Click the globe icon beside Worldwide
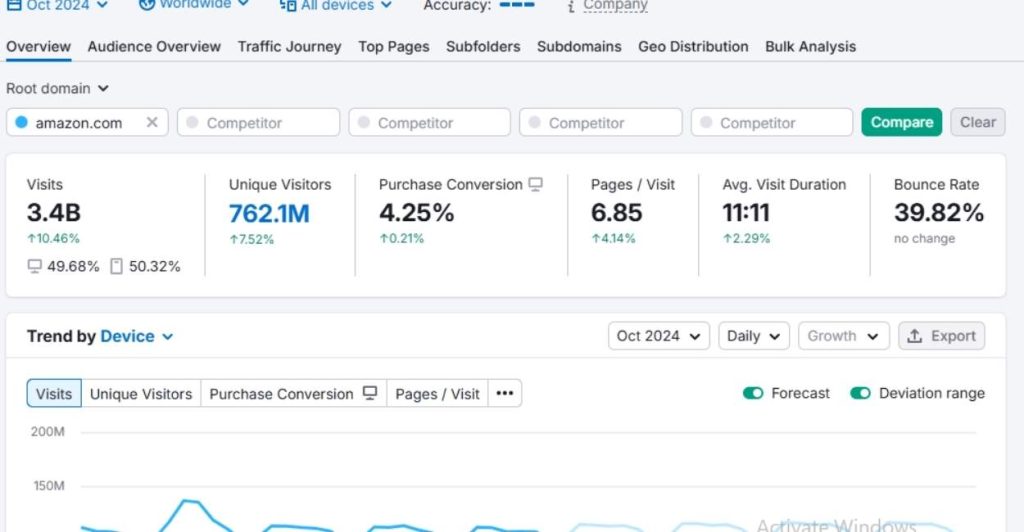 click(146, 5)
